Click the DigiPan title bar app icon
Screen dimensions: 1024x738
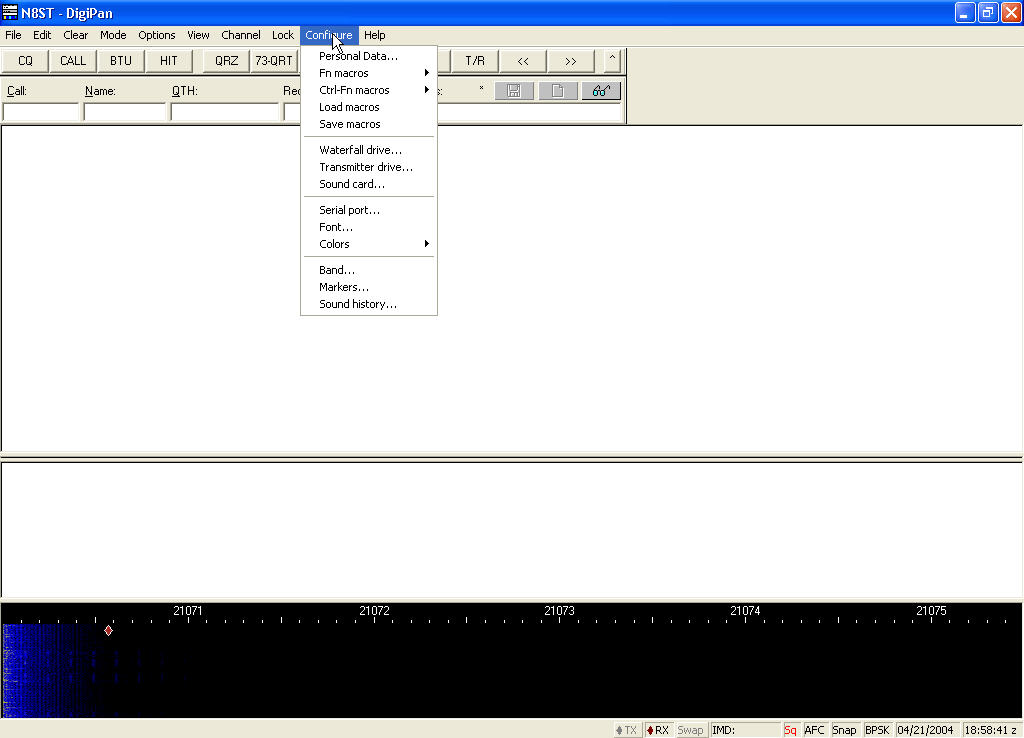coord(10,12)
